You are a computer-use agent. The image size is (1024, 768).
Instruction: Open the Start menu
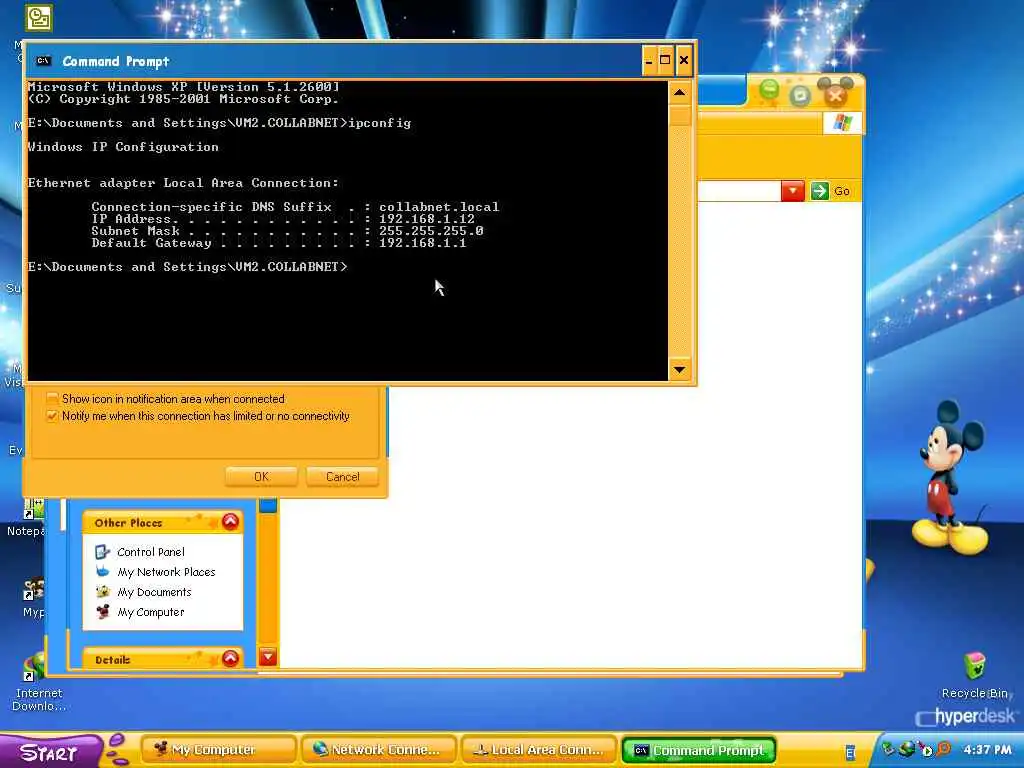click(50, 752)
